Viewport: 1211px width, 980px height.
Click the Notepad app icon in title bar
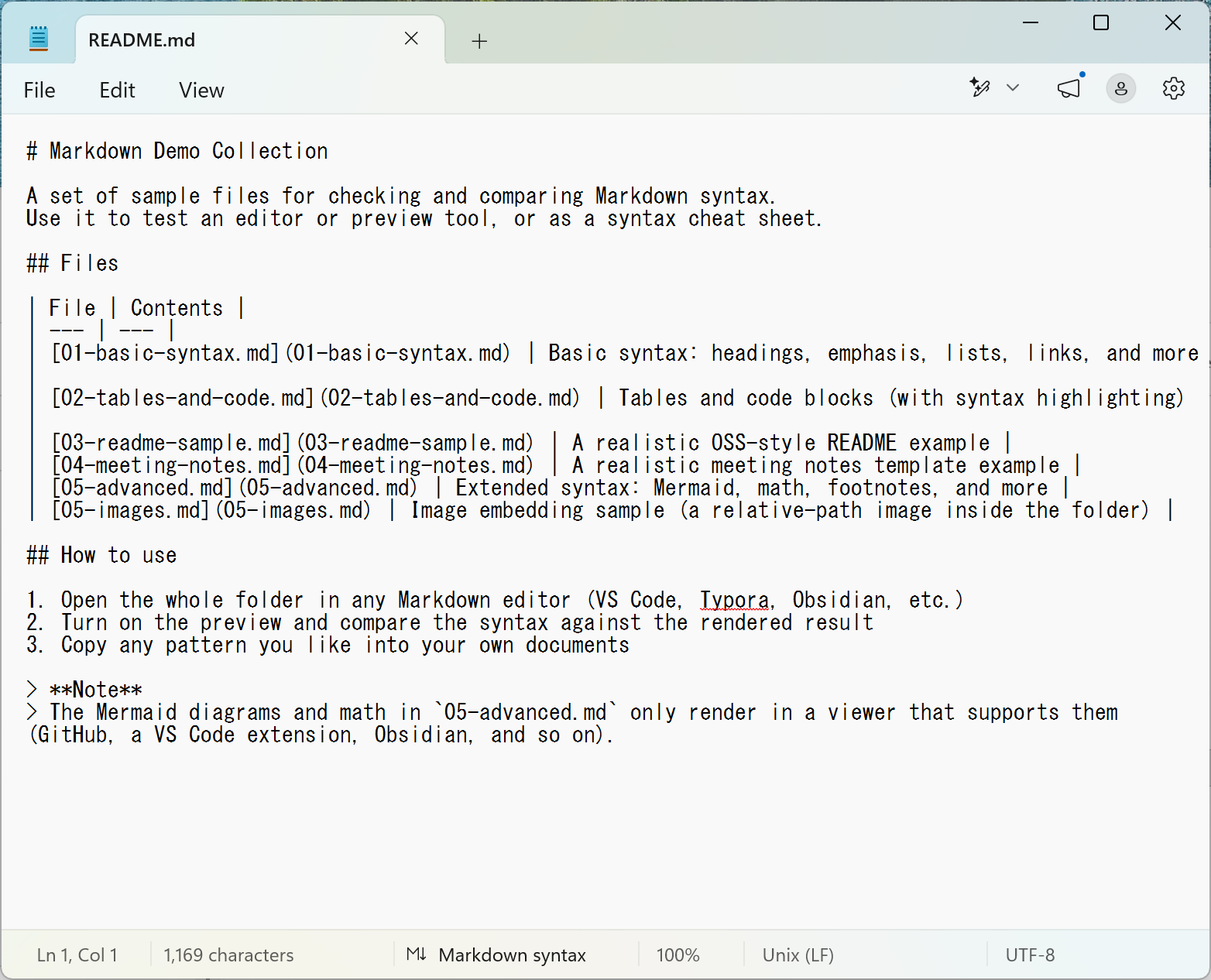[x=39, y=39]
